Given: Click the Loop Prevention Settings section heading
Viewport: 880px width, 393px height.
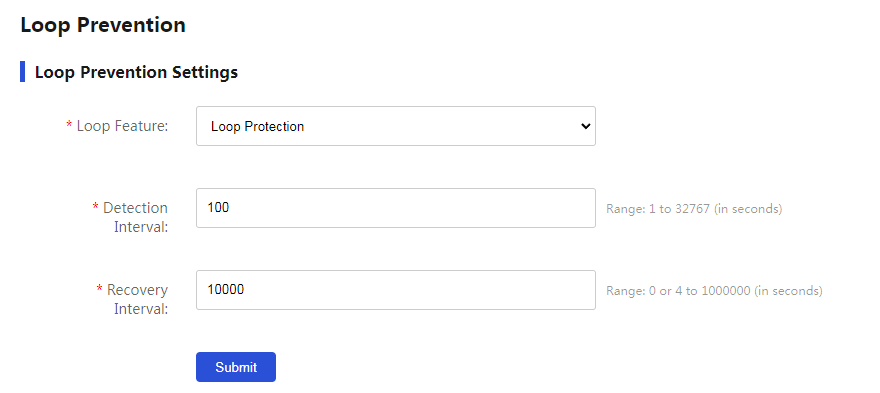Looking at the screenshot, I should click(x=136, y=72).
